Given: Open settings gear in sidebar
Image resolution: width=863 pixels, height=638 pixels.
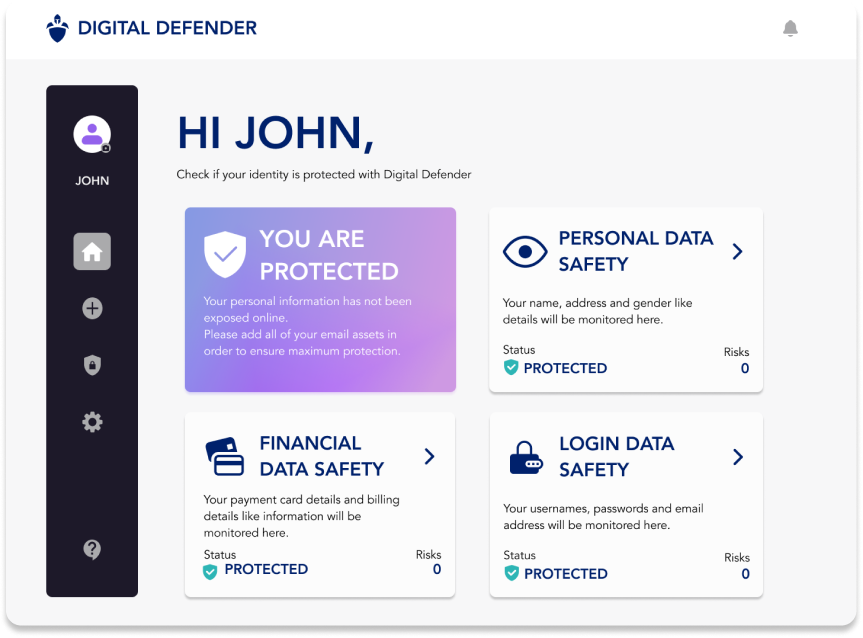Looking at the screenshot, I should pos(92,422).
